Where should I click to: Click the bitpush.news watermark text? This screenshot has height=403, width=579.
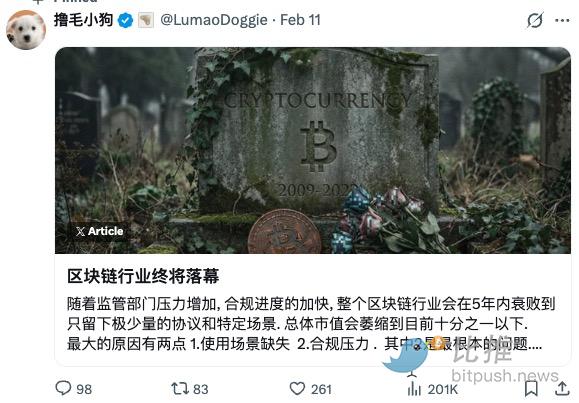(505, 376)
